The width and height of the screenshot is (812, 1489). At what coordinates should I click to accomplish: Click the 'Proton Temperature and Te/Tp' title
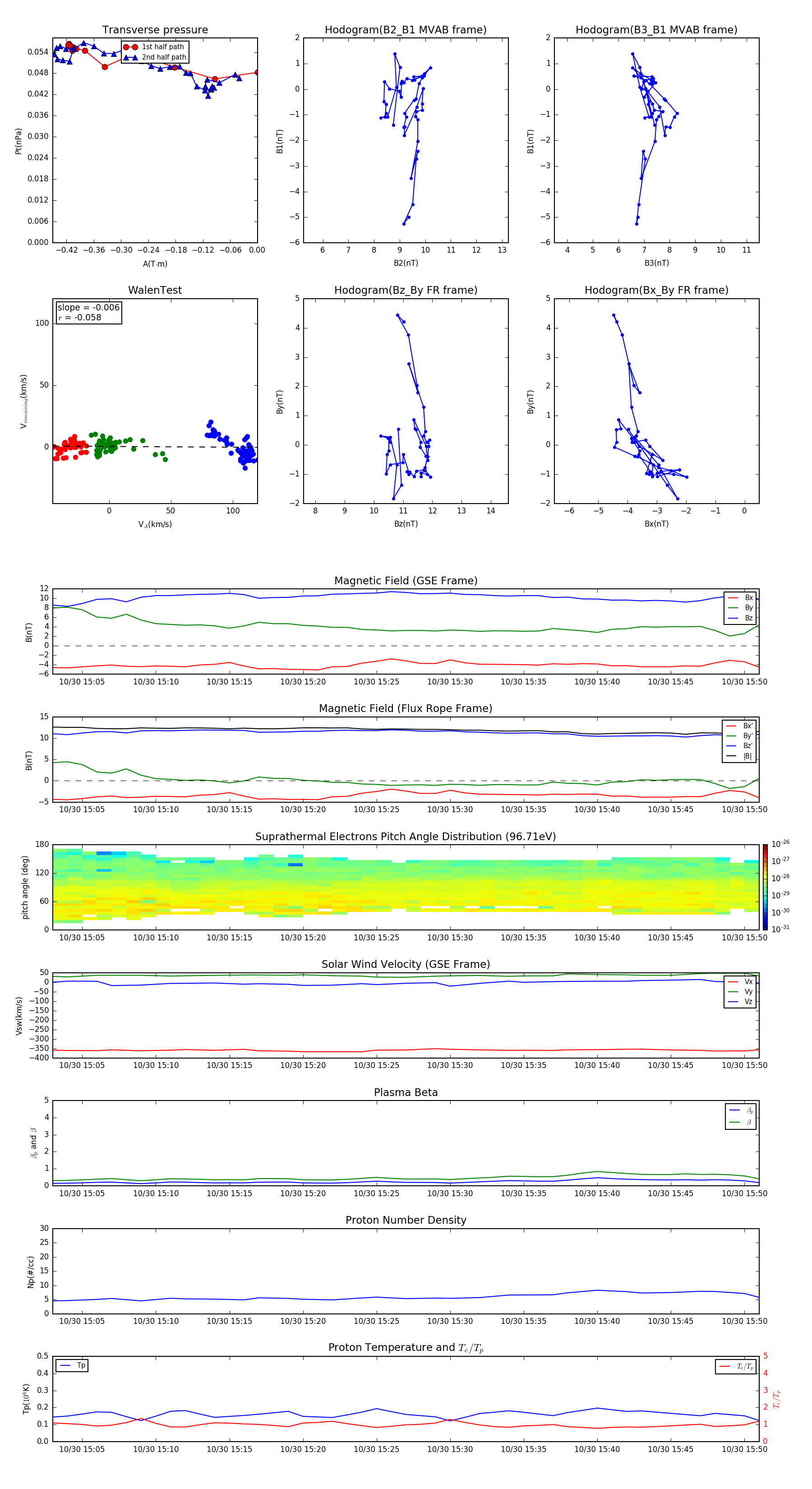tap(406, 1347)
